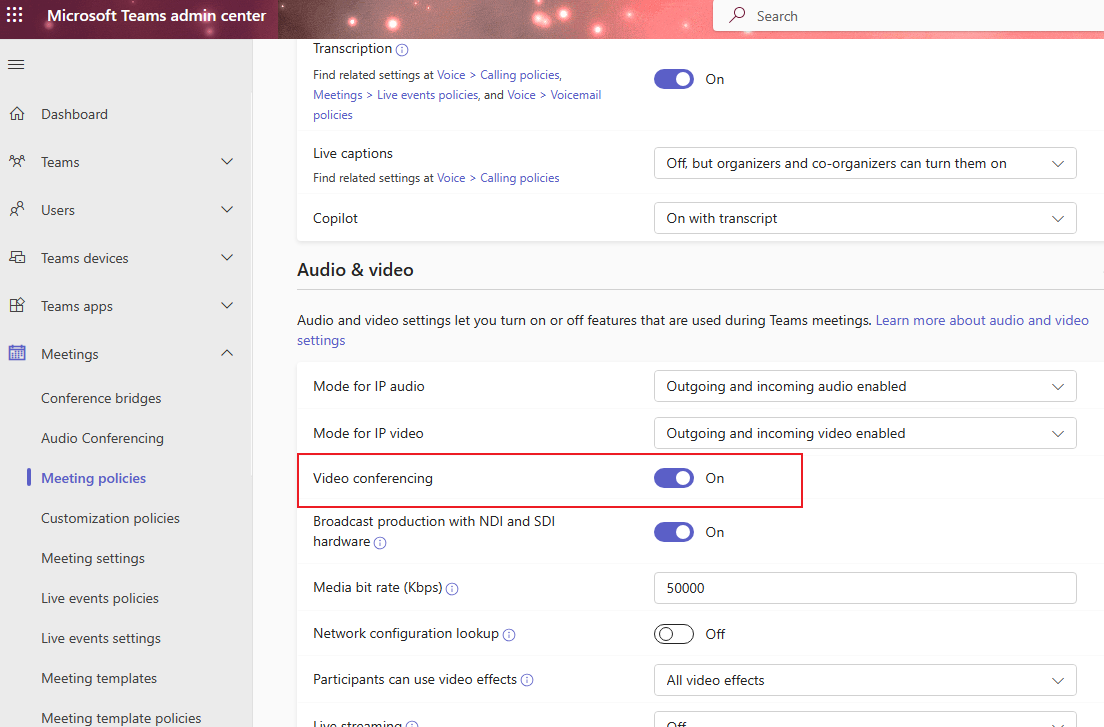Open the Microsoft 365 app launcher waffle icon
This screenshot has width=1104, height=727.
[14, 15]
